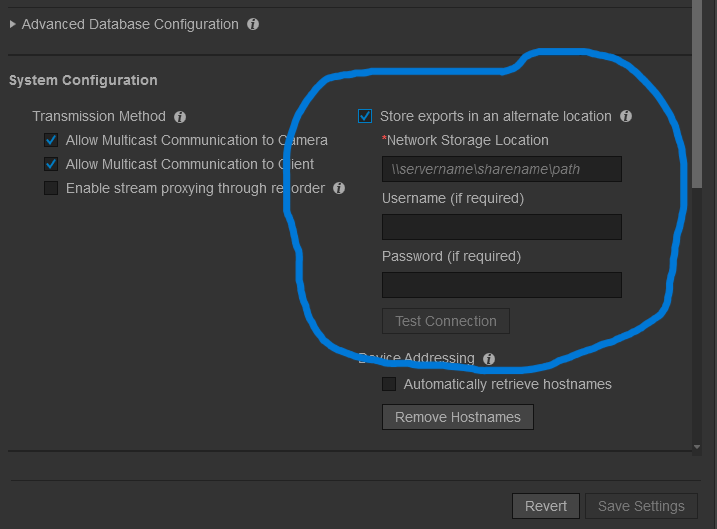Screen dimensions: 717x529
Task: Click info icon beside Advanced Database Configuration
Action: pyautogui.click(x=253, y=24)
